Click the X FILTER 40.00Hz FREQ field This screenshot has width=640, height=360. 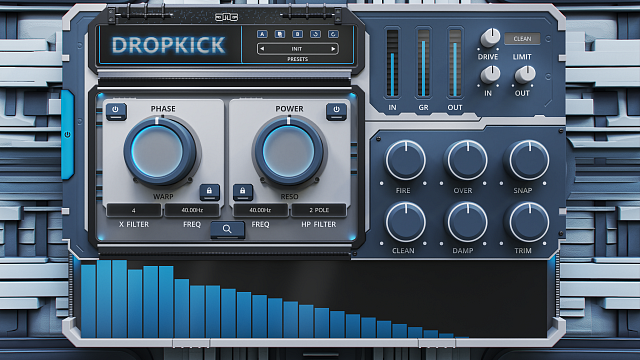point(192,210)
